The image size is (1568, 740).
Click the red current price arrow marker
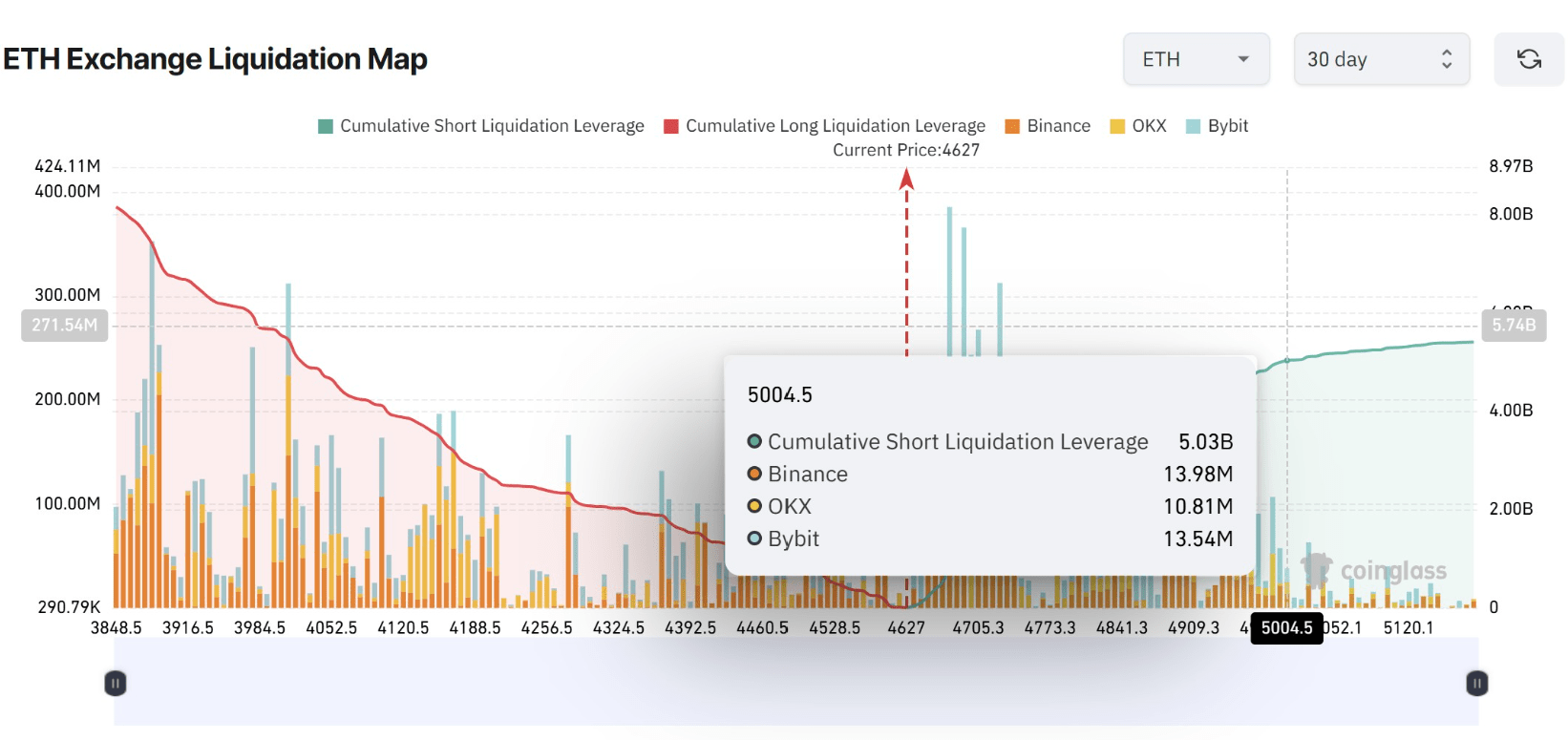907,180
